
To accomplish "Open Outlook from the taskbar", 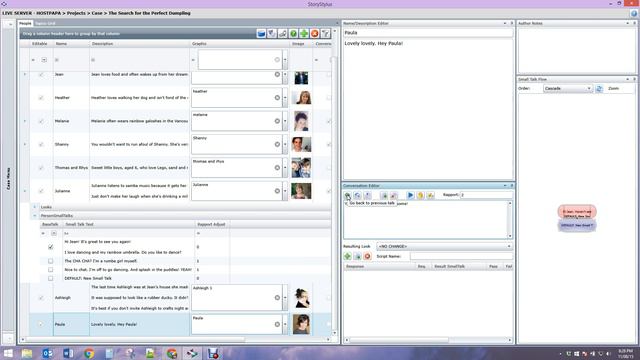I will (47, 353).
